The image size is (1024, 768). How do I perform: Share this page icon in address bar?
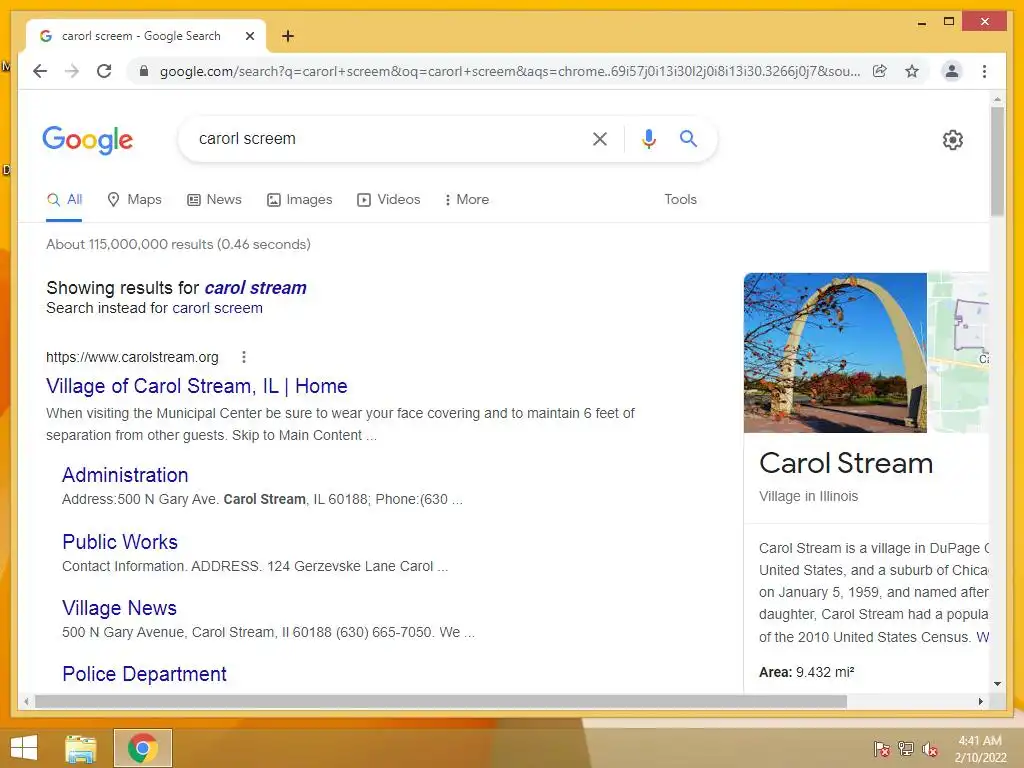[880, 71]
